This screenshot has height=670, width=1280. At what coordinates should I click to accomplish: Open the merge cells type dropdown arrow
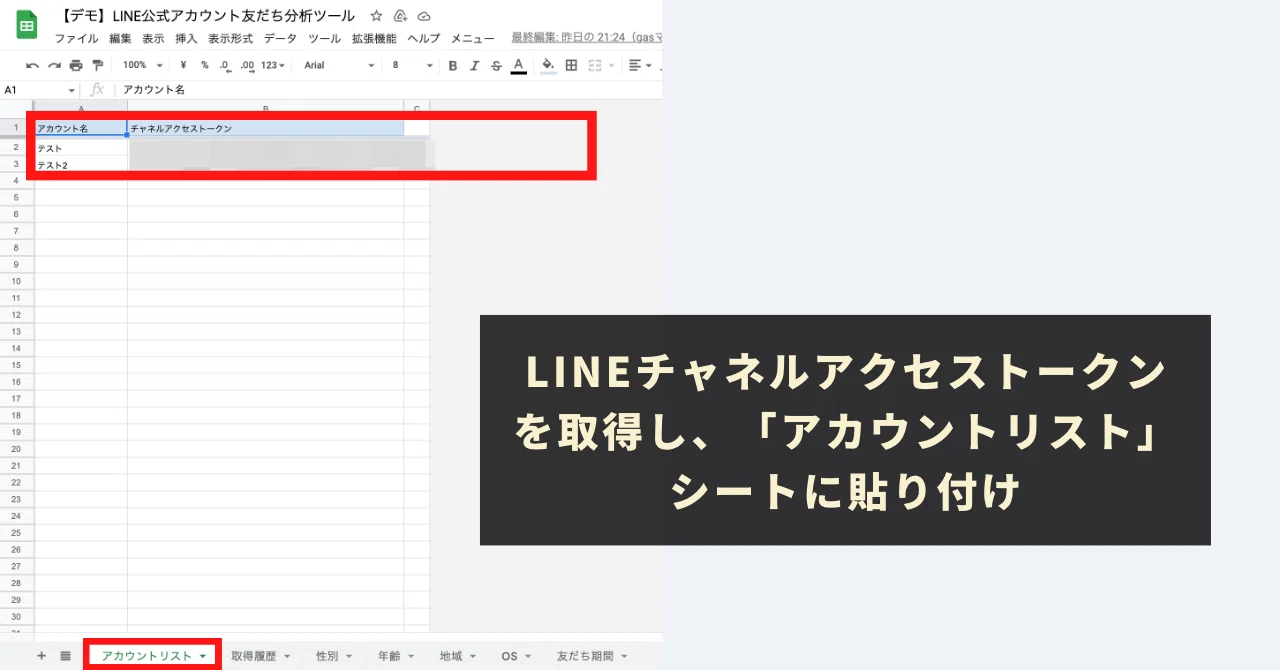(x=610, y=65)
